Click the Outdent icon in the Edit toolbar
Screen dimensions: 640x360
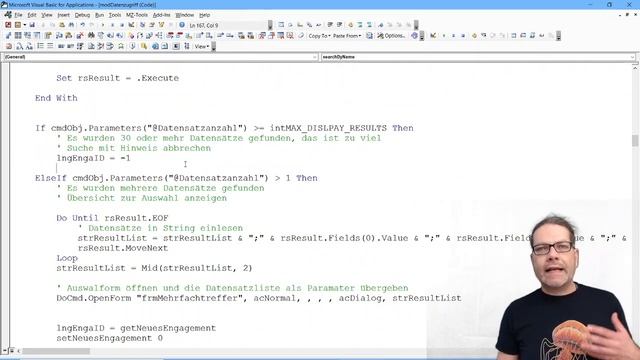339,25
